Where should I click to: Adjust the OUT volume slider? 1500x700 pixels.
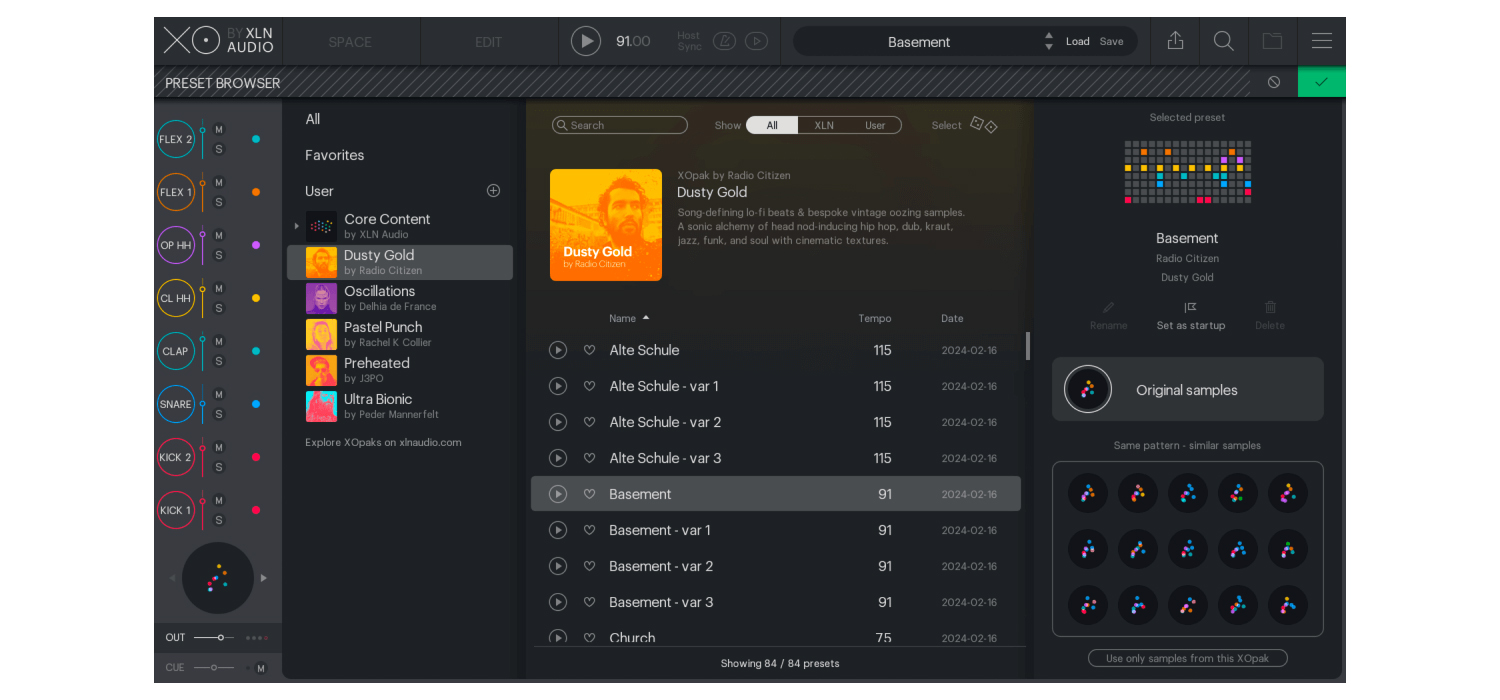click(x=220, y=637)
